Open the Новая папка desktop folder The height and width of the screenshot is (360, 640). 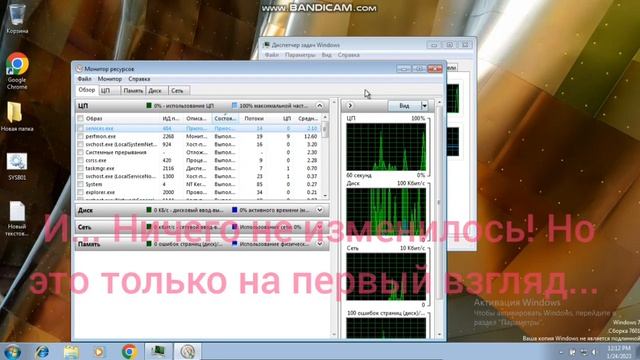click(x=17, y=116)
